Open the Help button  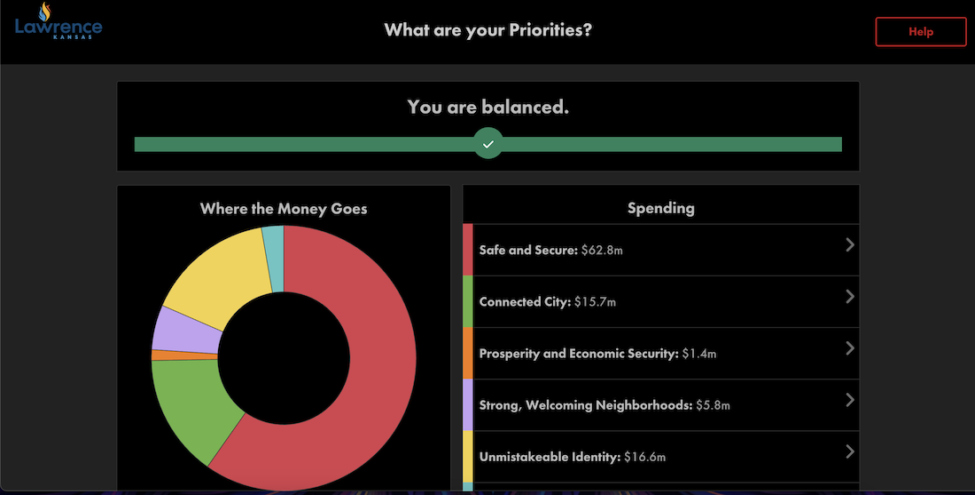pyautogui.click(x=920, y=32)
